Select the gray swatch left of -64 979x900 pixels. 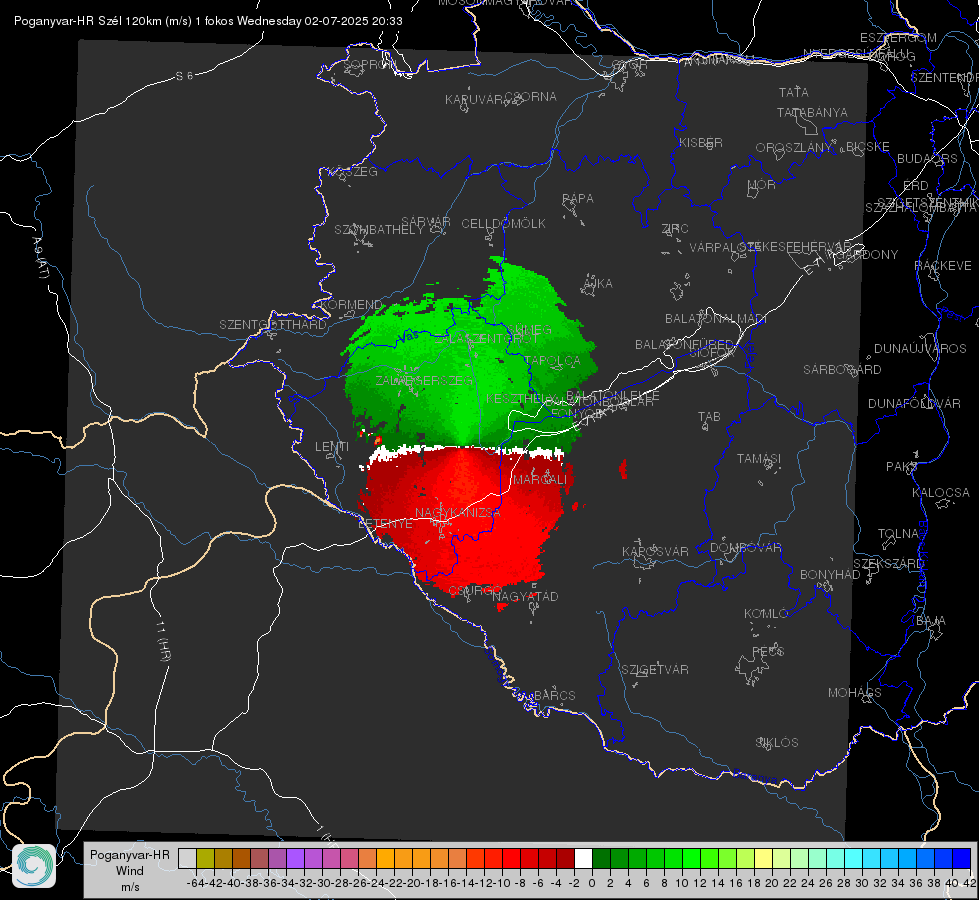pyautogui.click(x=187, y=858)
